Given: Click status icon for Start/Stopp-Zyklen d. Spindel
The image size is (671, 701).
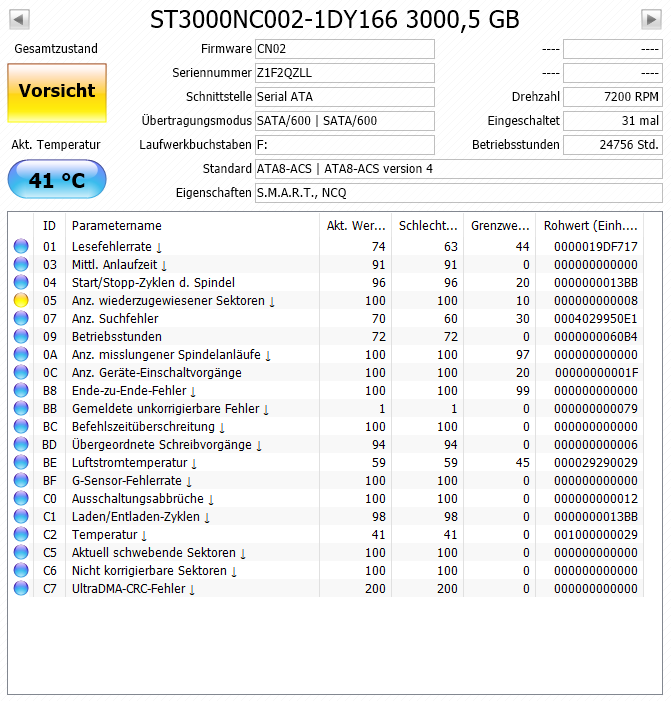Looking at the screenshot, I should [21, 283].
